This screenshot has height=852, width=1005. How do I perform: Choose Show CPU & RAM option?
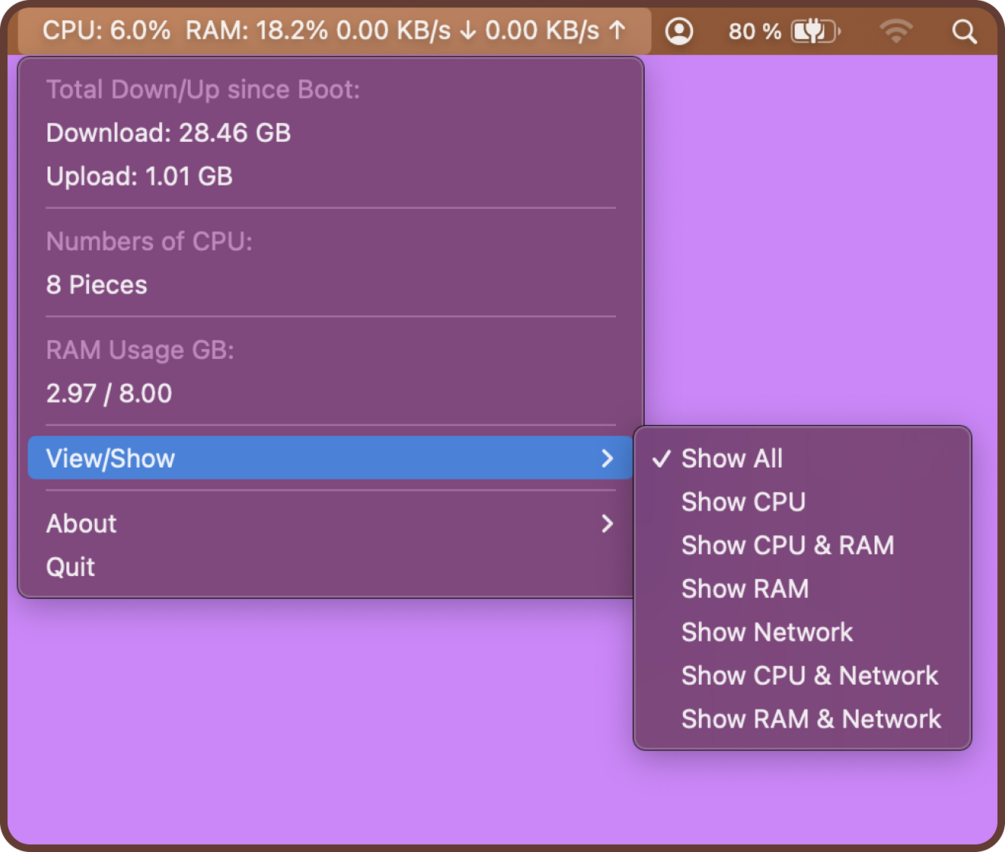(787, 546)
